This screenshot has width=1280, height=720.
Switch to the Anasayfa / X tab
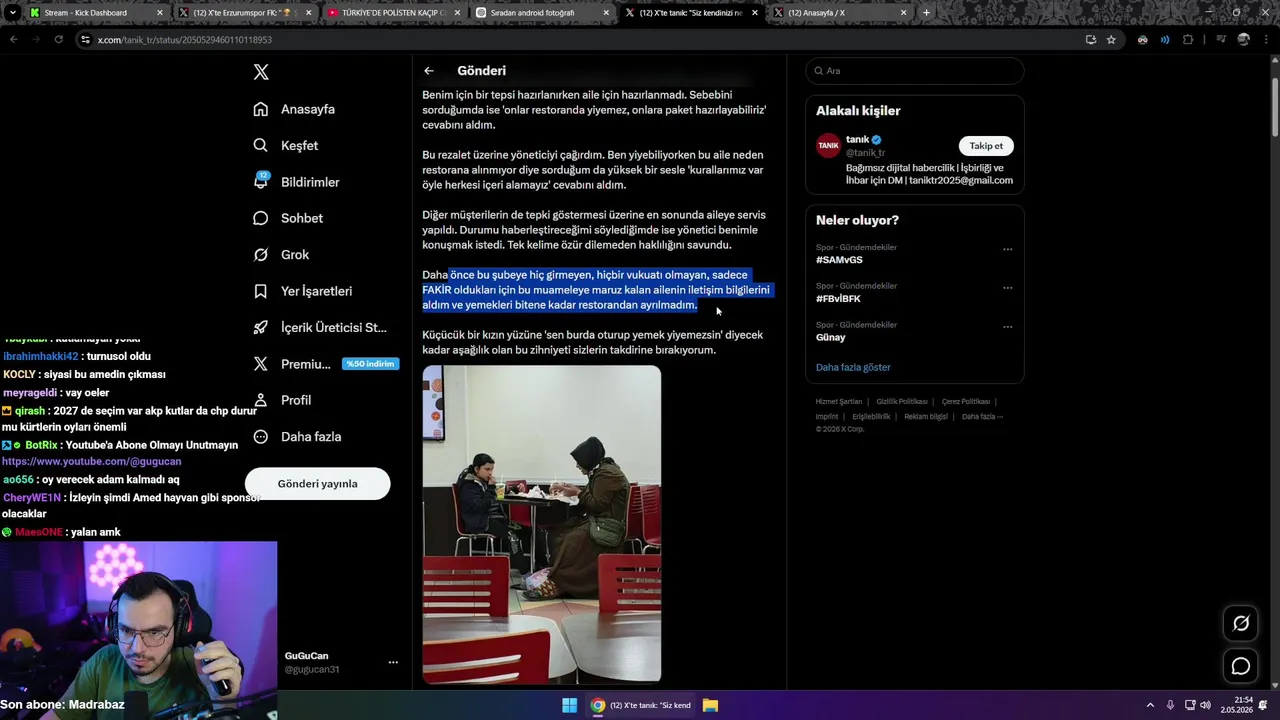(839, 13)
